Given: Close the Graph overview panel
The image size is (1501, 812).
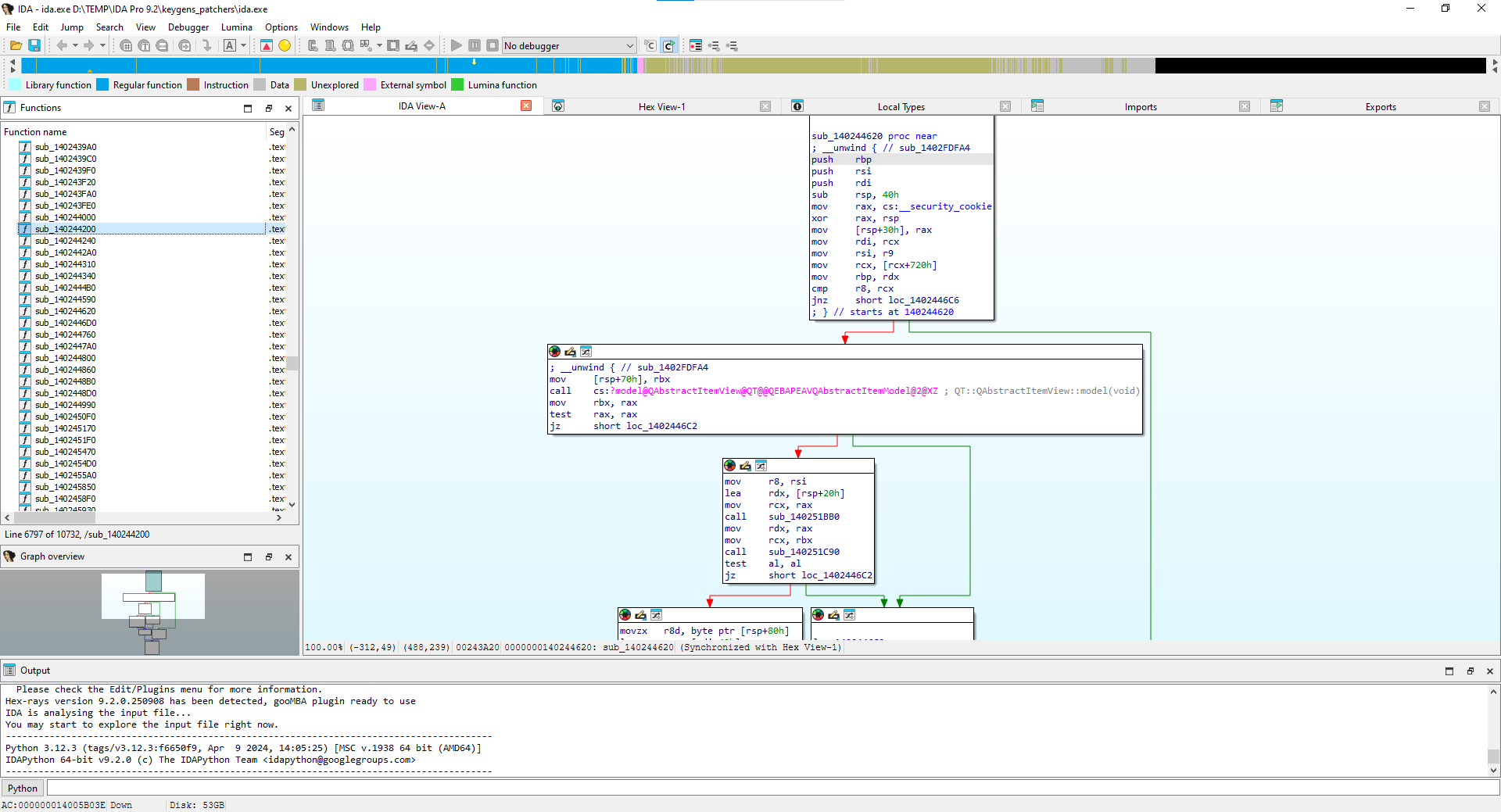Looking at the screenshot, I should (288, 557).
